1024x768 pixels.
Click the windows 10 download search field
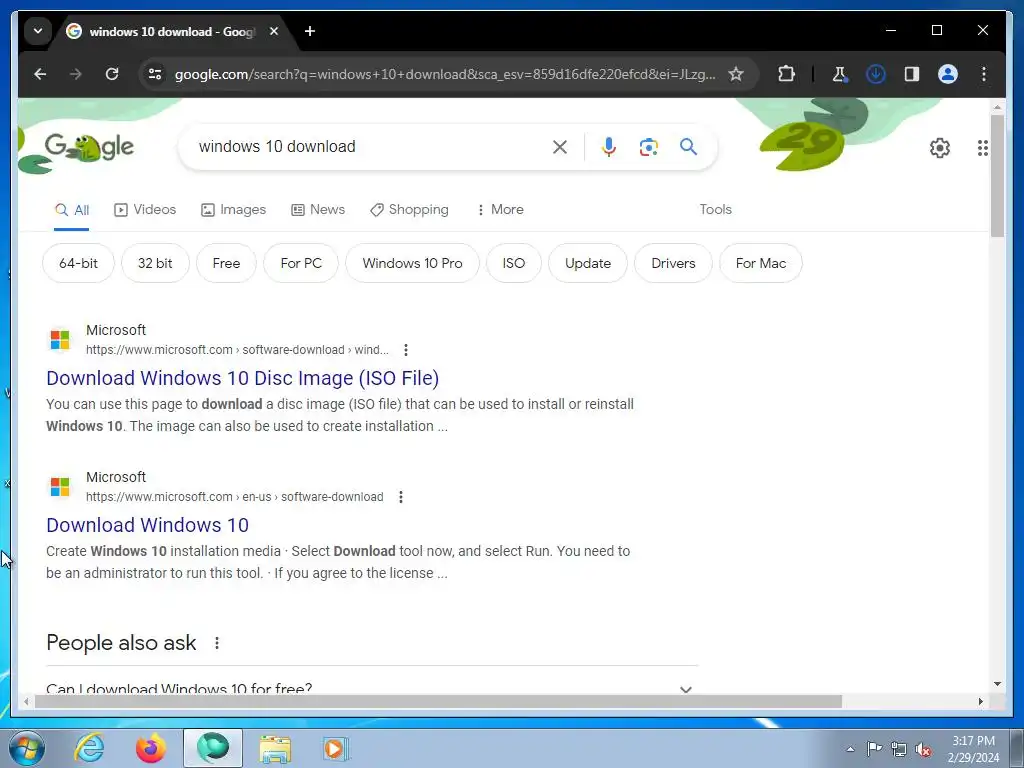(x=366, y=147)
